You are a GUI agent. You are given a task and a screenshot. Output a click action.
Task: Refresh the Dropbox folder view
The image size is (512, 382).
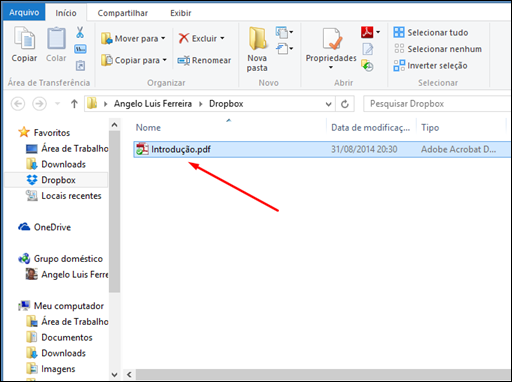(x=345, y=104)
